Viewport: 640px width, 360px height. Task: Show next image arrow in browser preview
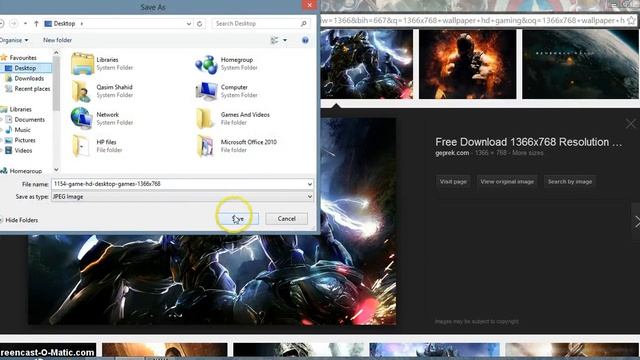(636, 222)
